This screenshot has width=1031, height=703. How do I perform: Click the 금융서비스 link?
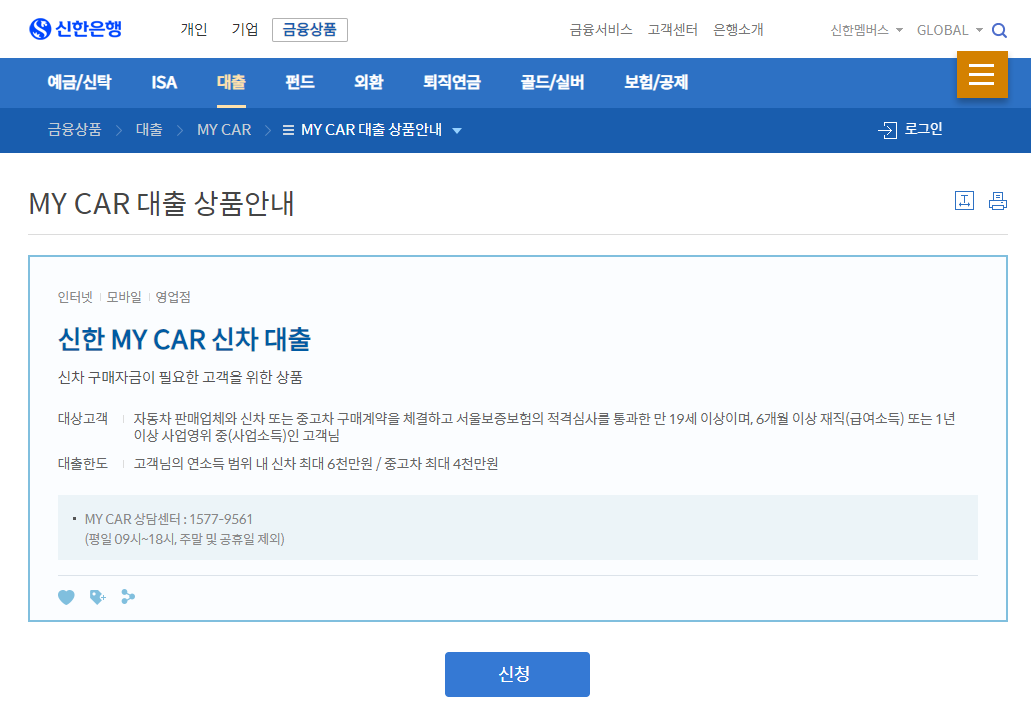(x=601, y=30)
